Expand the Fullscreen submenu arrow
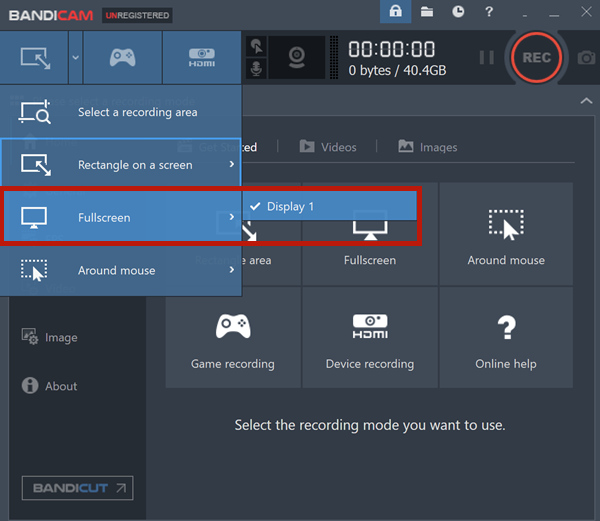 point(231,217)
